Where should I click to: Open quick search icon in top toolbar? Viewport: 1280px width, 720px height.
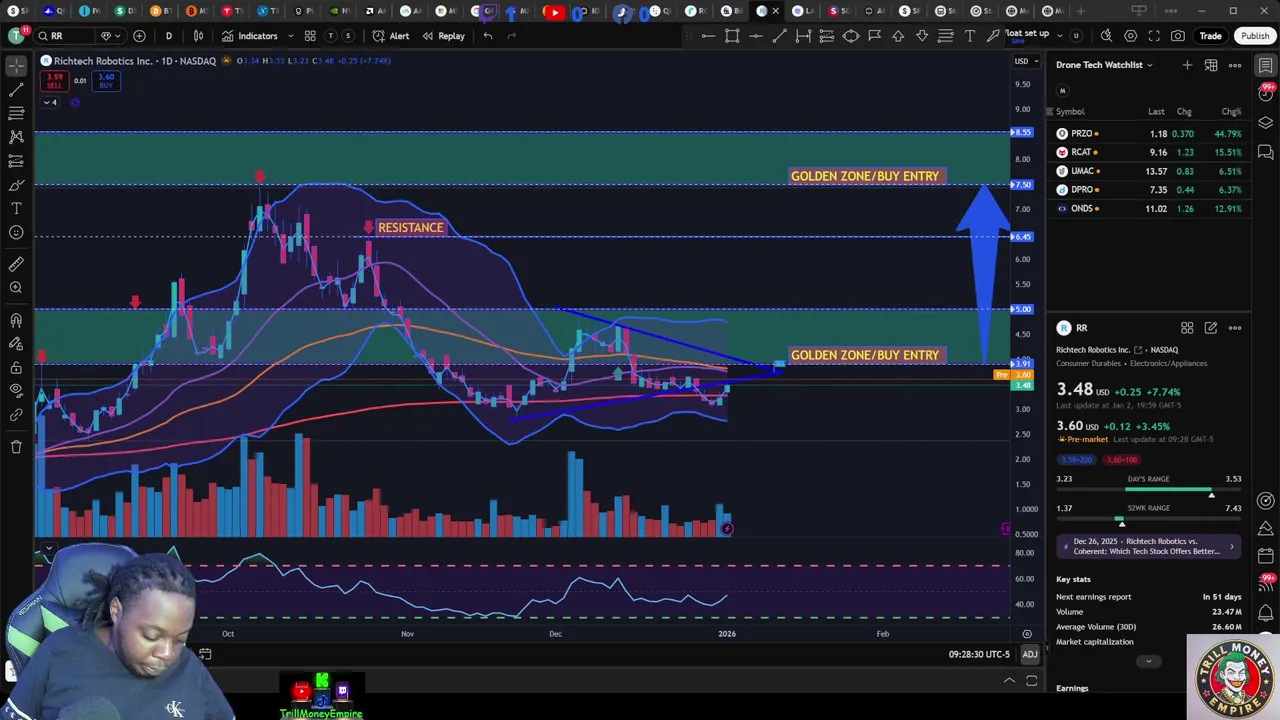pyautogui.click(x=1106, y=36)
